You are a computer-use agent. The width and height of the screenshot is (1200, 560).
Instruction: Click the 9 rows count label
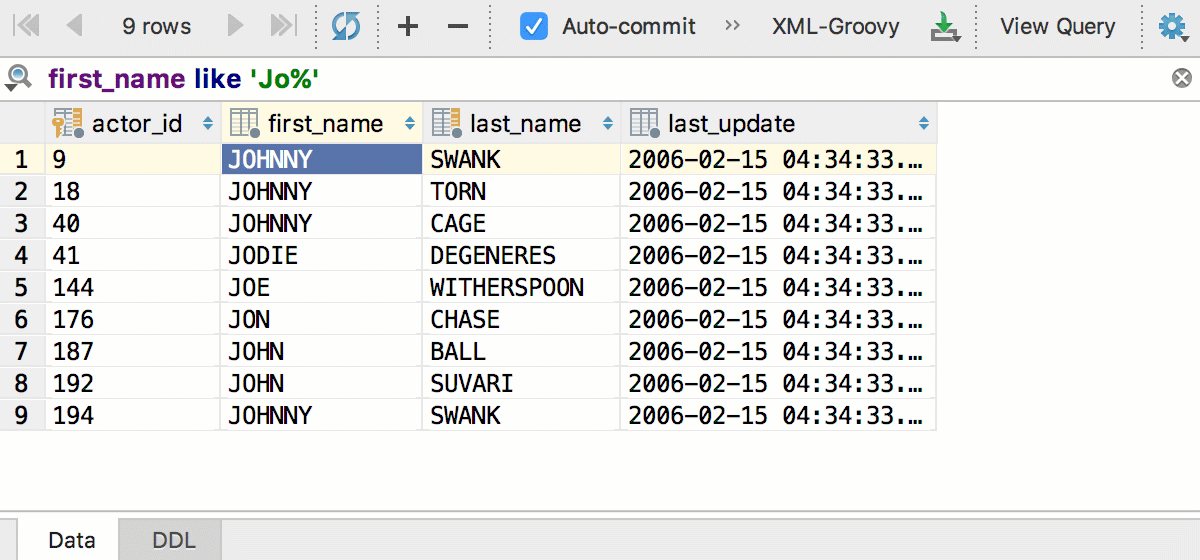coord(157,27)
